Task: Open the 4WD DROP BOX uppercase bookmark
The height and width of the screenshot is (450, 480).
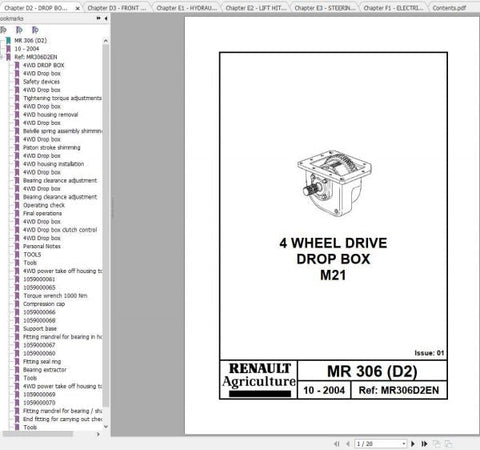Action: pyautogui.click(x=43, y=65)
